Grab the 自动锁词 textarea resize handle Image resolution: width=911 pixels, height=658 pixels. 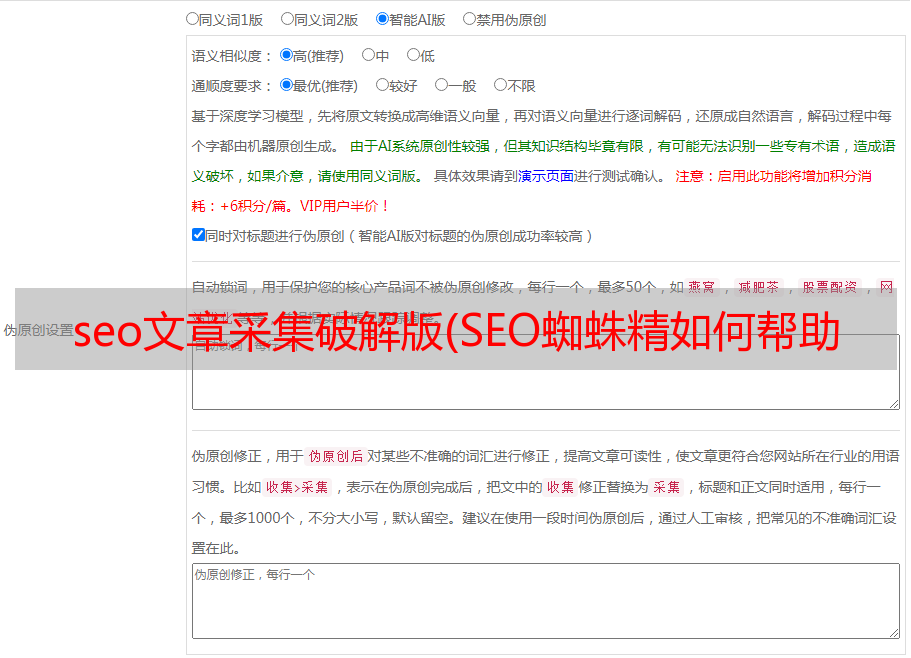[894, 404]
